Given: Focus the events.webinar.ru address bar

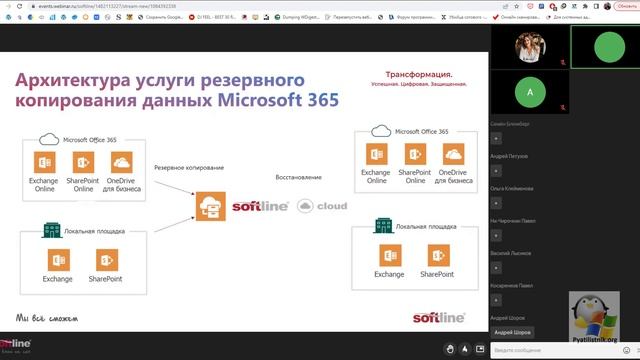Looking at the screenshot, I should (261, 6).
